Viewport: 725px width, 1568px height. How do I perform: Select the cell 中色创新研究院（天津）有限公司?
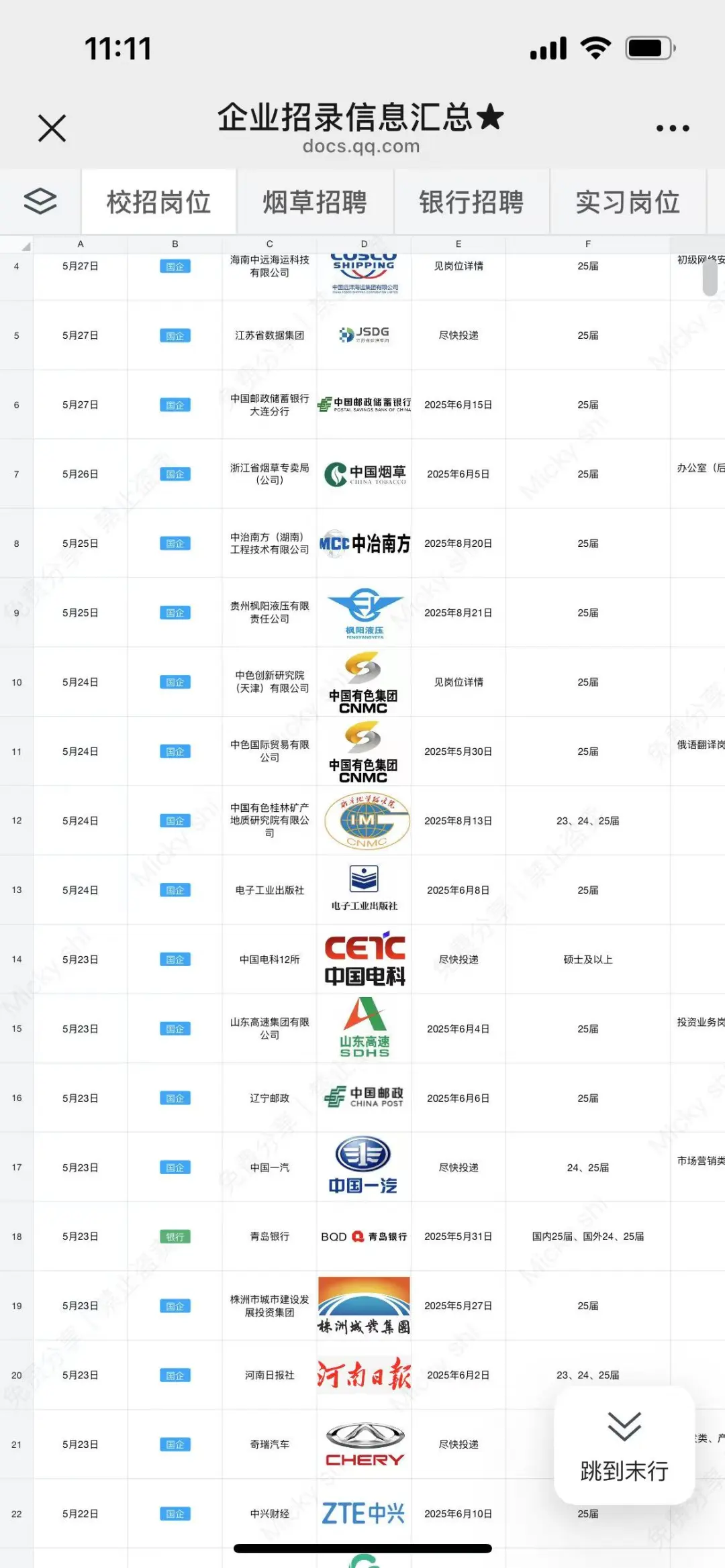coord(270,682)
